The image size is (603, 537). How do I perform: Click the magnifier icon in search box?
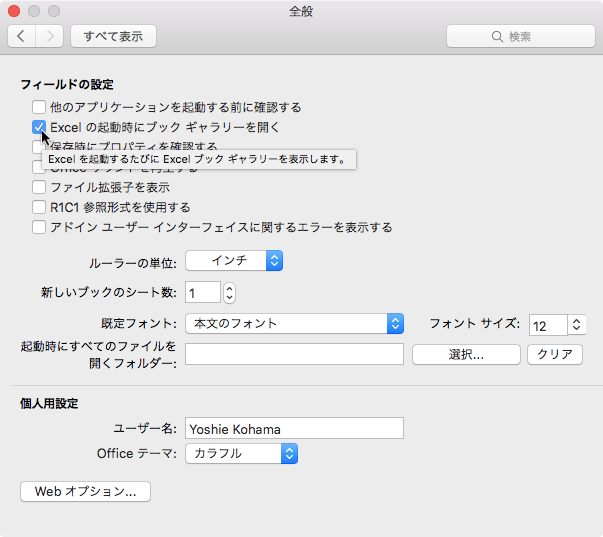point(497,37)
